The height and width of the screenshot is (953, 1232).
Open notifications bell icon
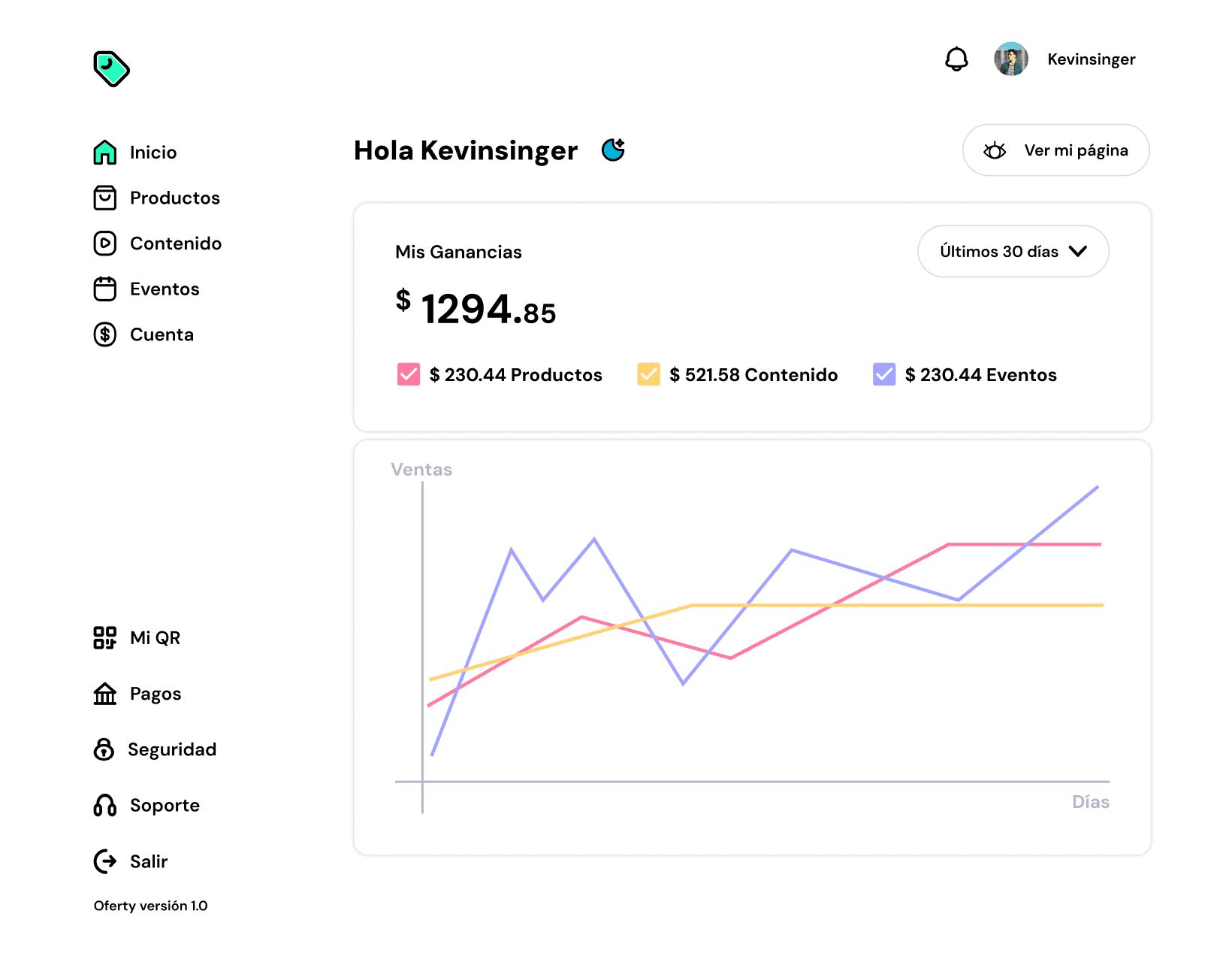(x=956, y=59)
